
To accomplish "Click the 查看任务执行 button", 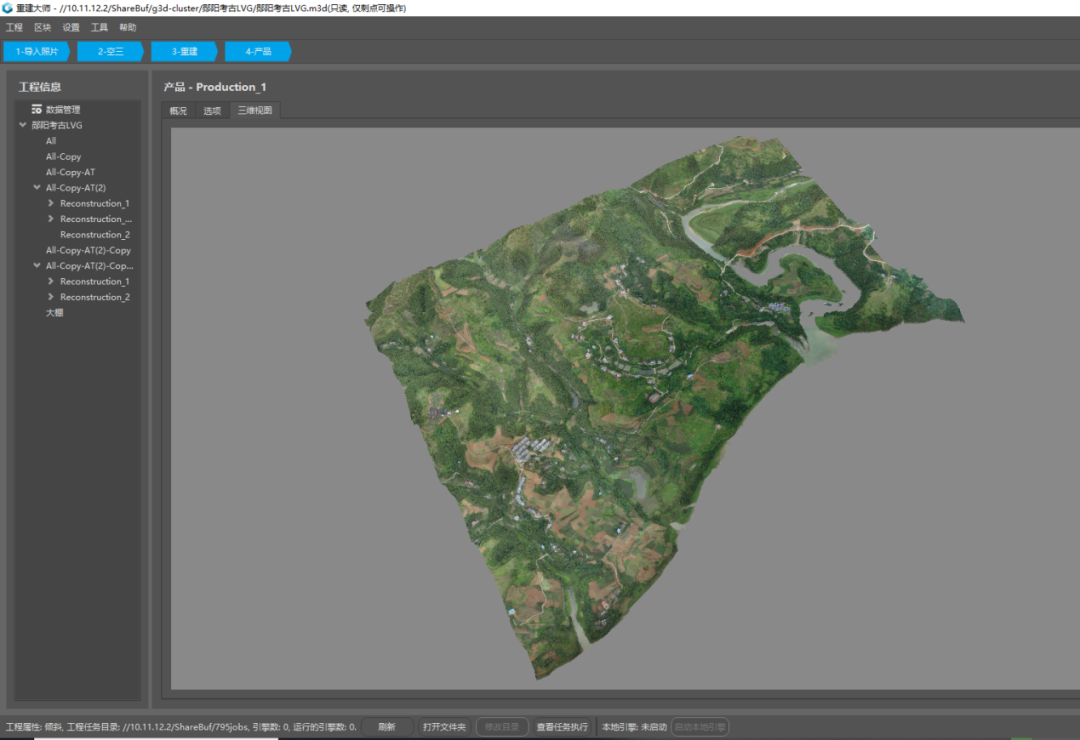I will 562,727.
